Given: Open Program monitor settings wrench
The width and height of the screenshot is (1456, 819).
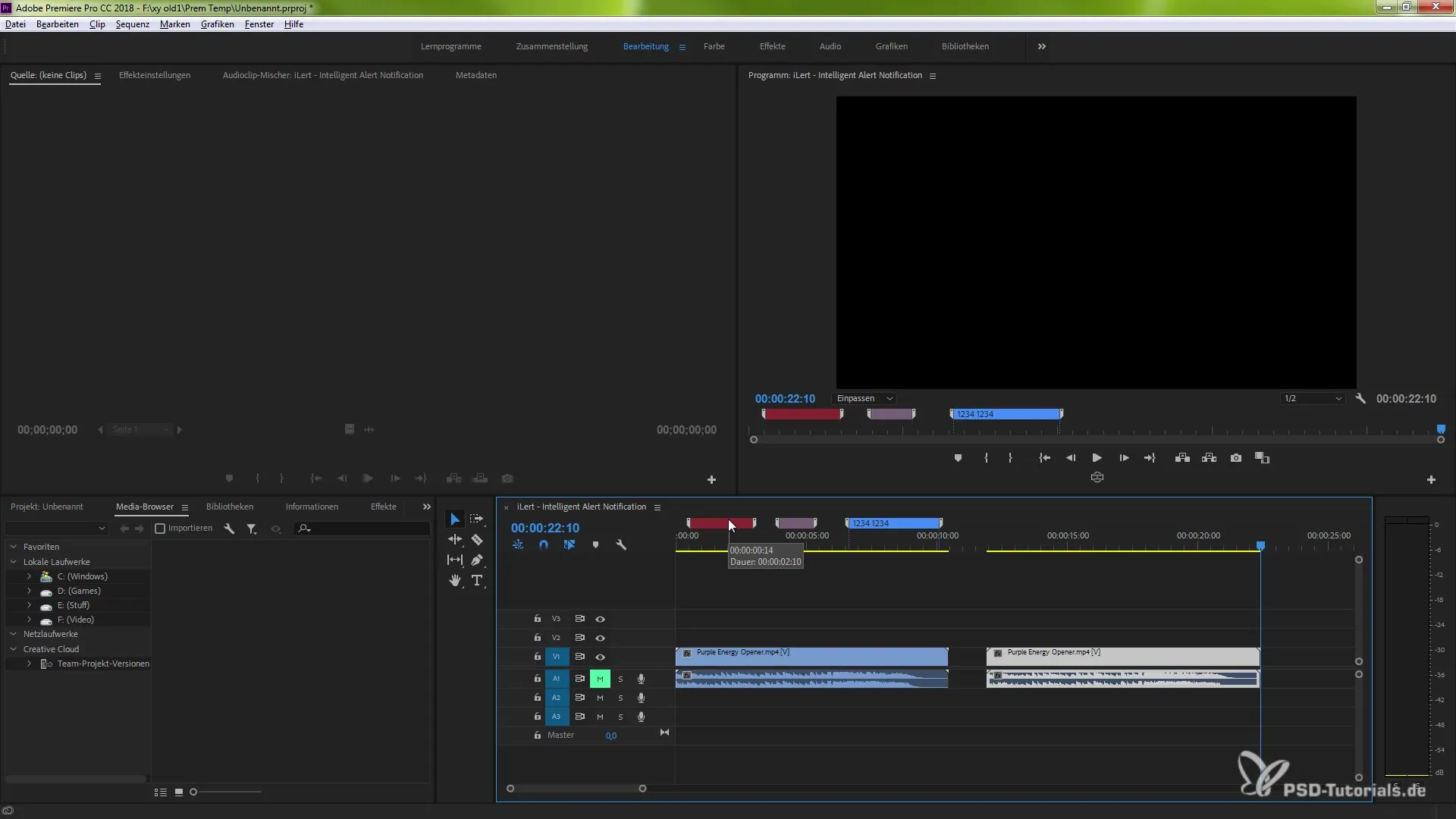Looking at the screenshot, I should [x=1360, y=399].
